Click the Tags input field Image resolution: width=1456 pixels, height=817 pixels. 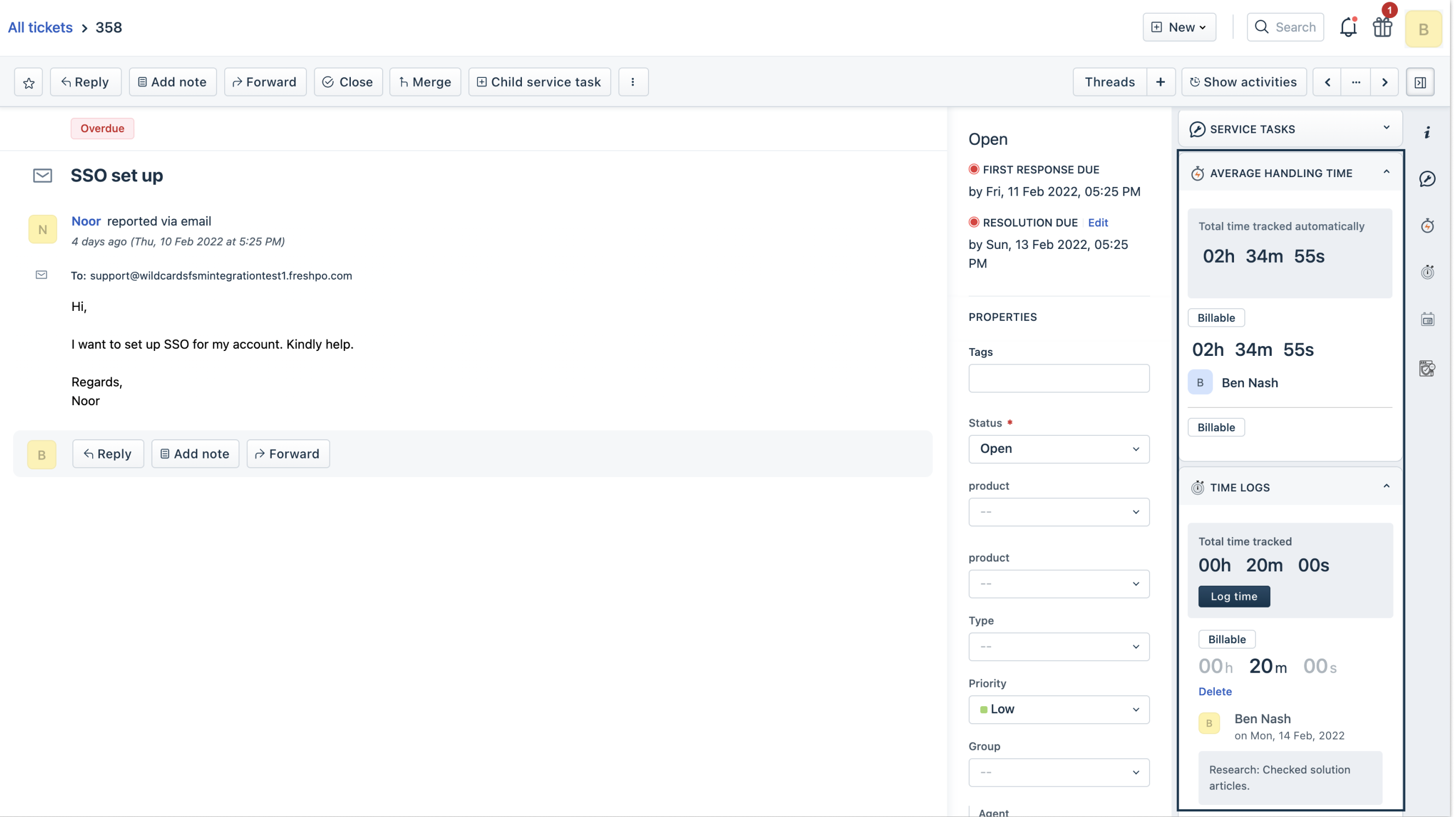pyautogui.click(x=1059, y=378)
